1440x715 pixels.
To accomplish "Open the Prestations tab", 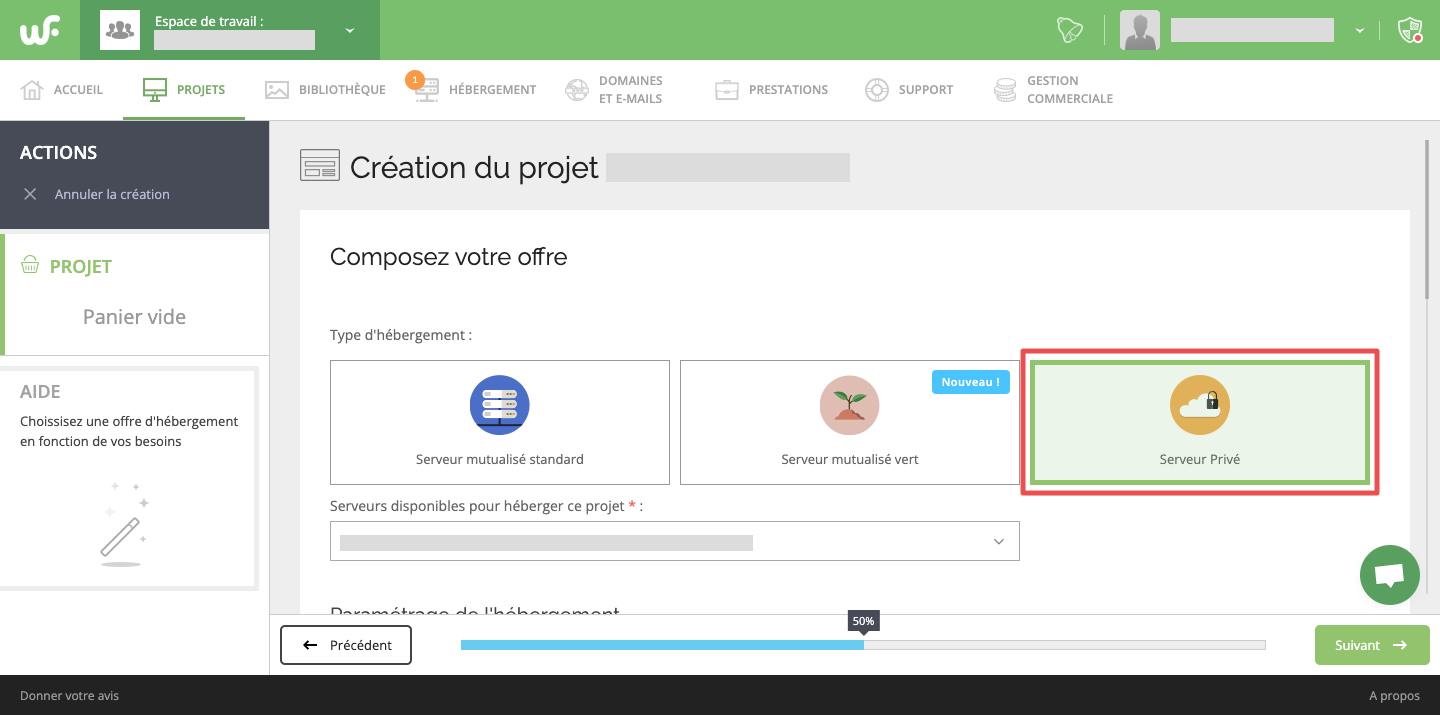I will 771,89.
